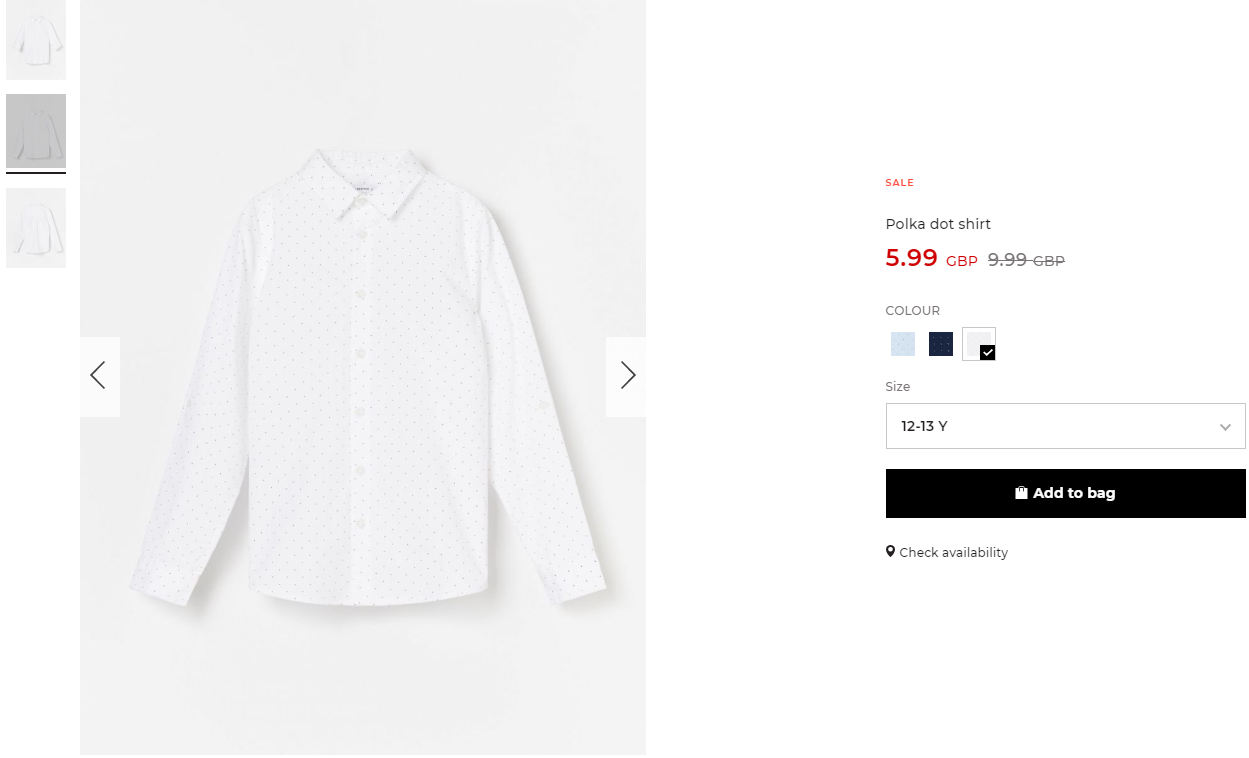Viewport: 1249px width, 758px height.
Task: Open the Check availability link
Action: coord(953,552)
